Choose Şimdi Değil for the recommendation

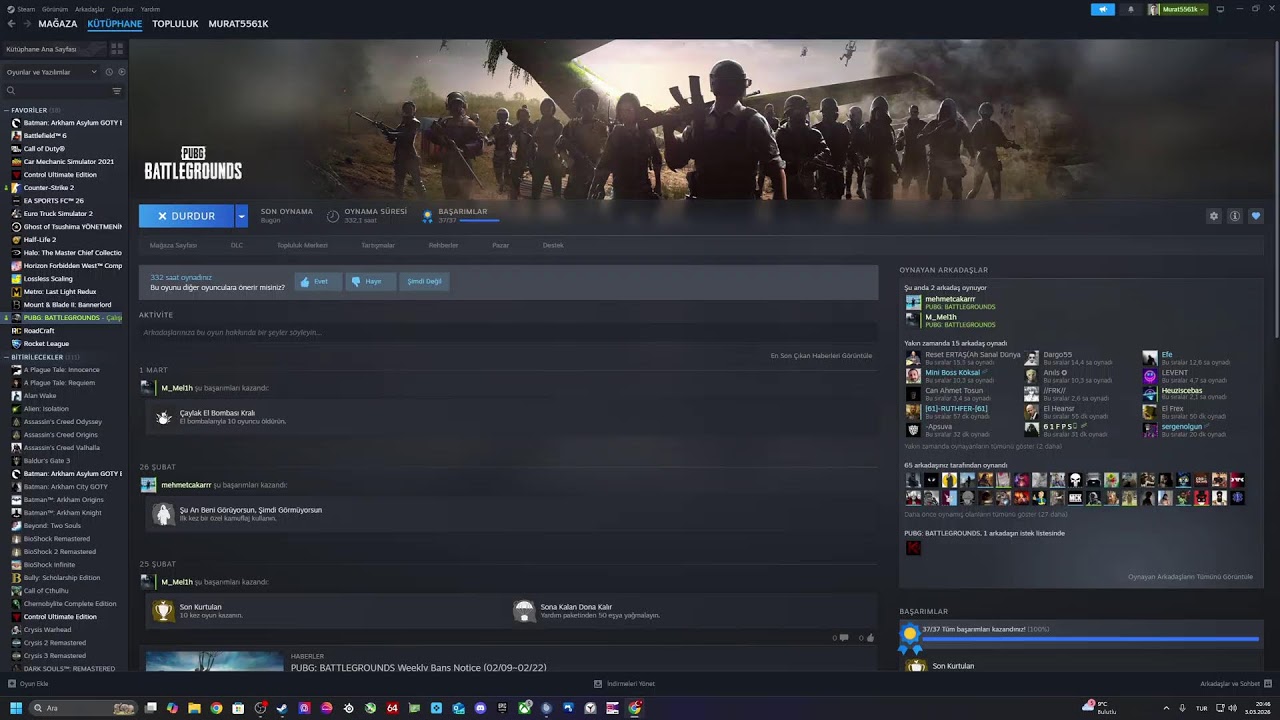[x=424, y=282]
